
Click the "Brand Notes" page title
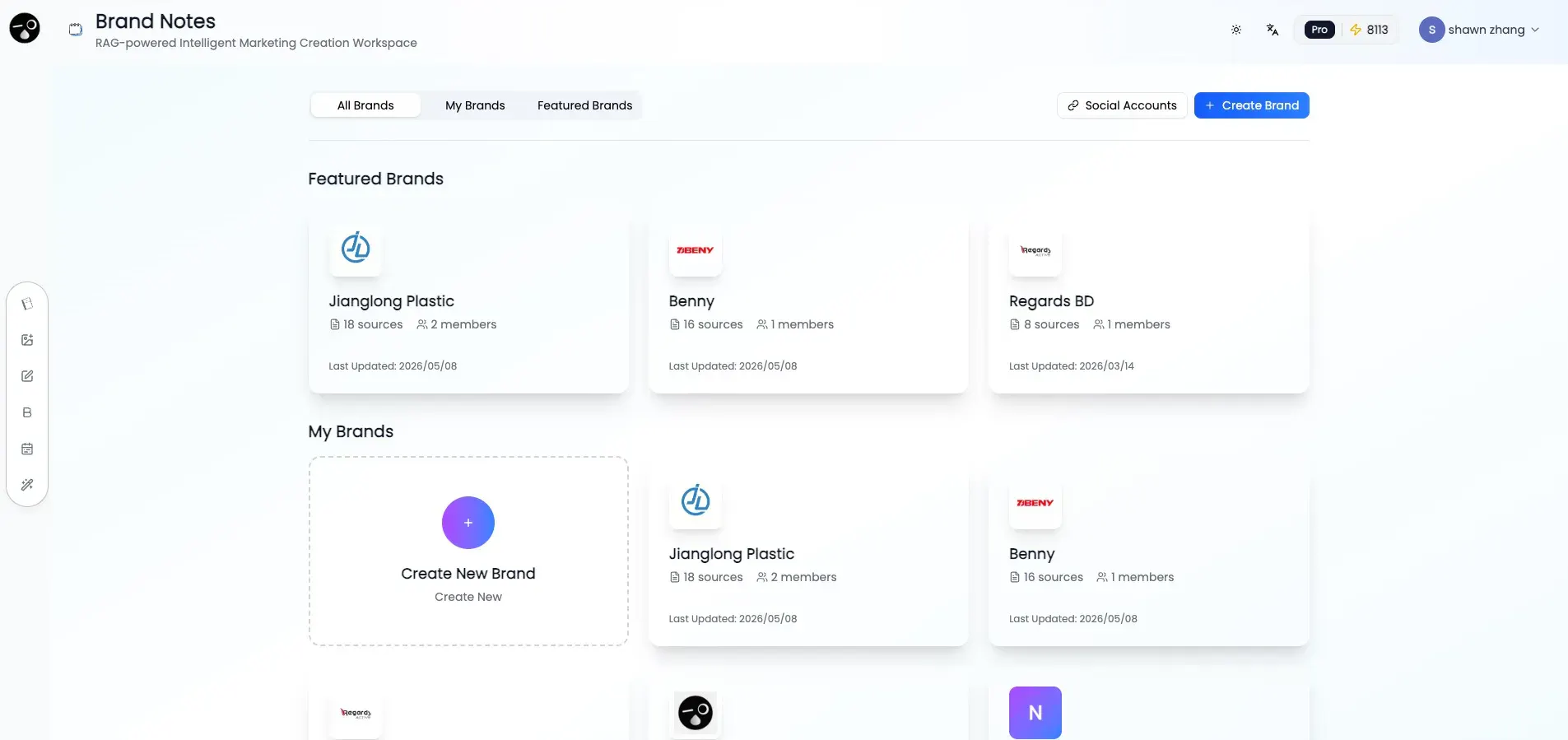tap(156, 21)
